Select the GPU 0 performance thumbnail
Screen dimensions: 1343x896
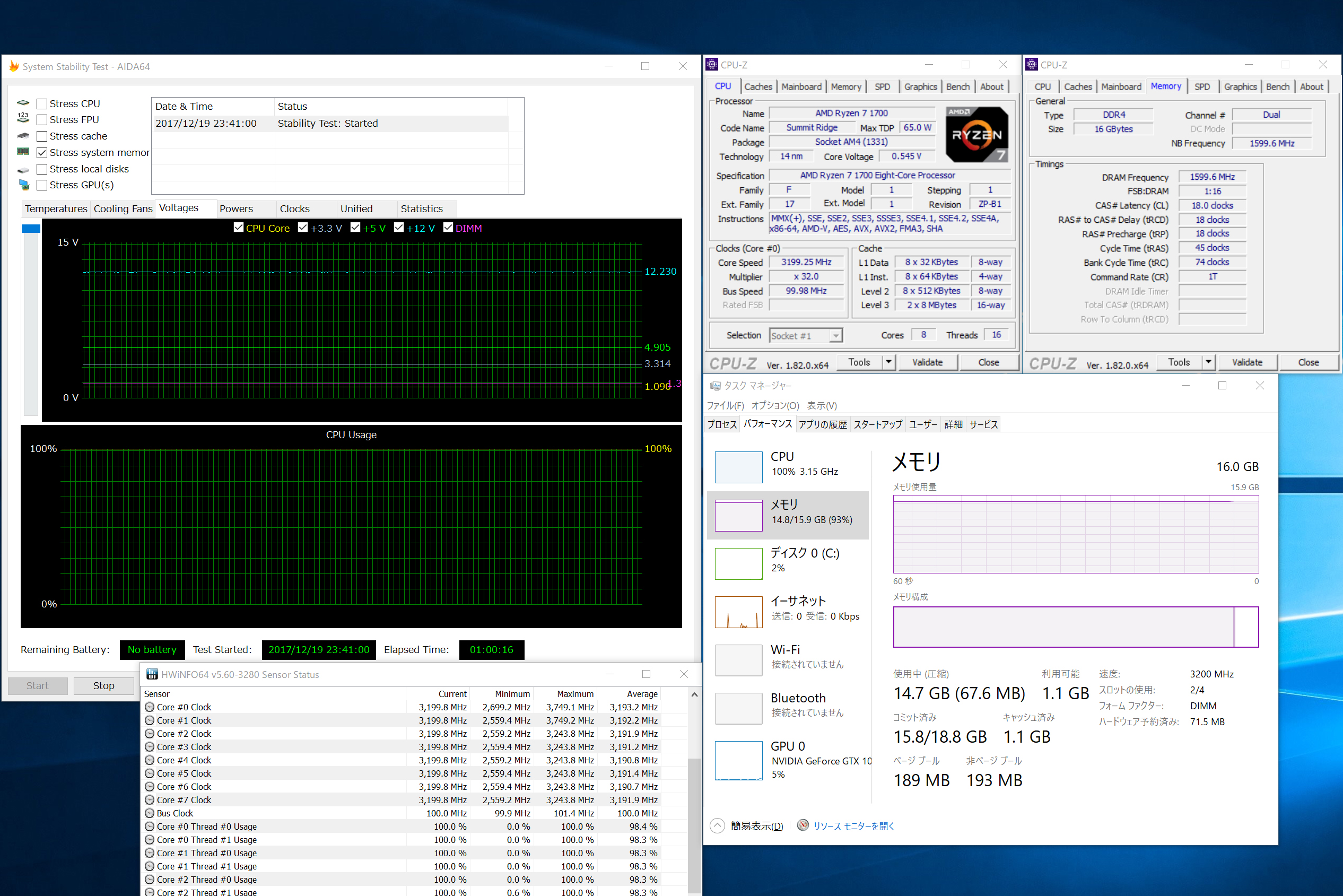(738, 760)
